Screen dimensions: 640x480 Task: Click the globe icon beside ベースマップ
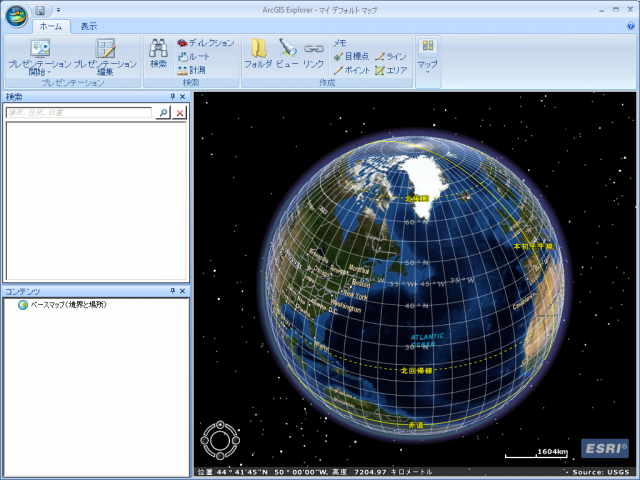[x=23, y=304]
